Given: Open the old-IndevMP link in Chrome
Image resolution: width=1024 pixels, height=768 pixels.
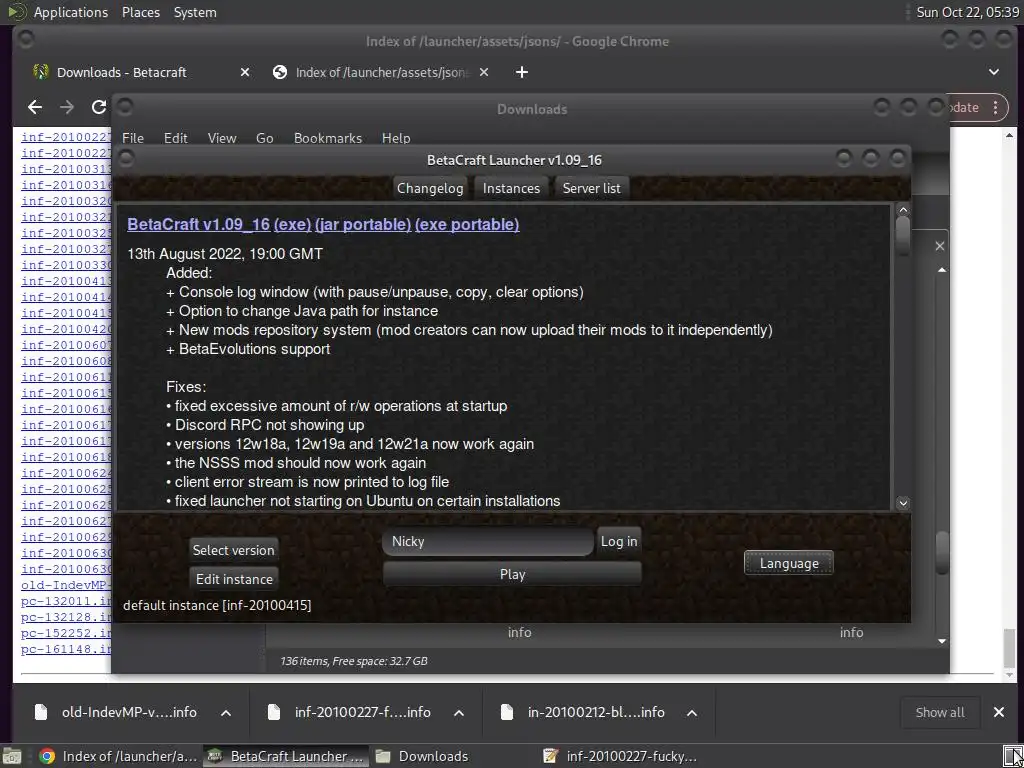Looking at the screenshot, I should click(66, 585).
